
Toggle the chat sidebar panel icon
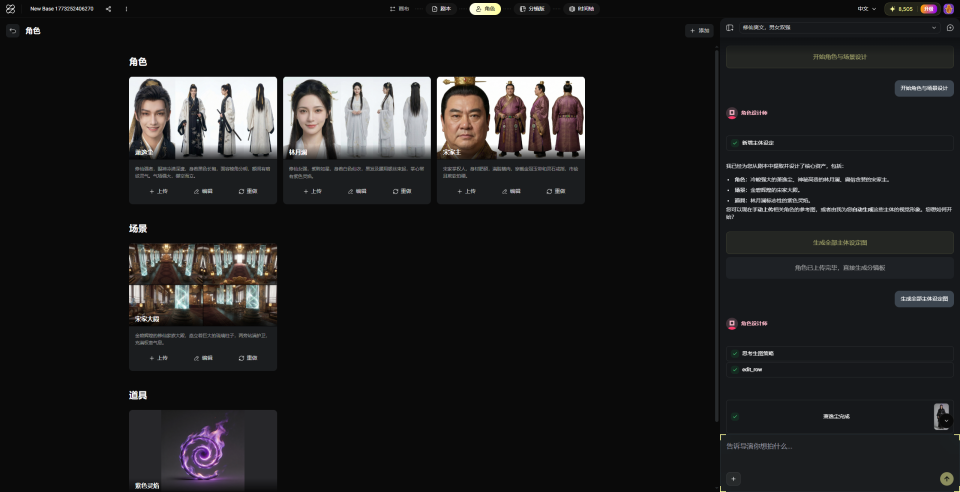[x=730, y=28]
